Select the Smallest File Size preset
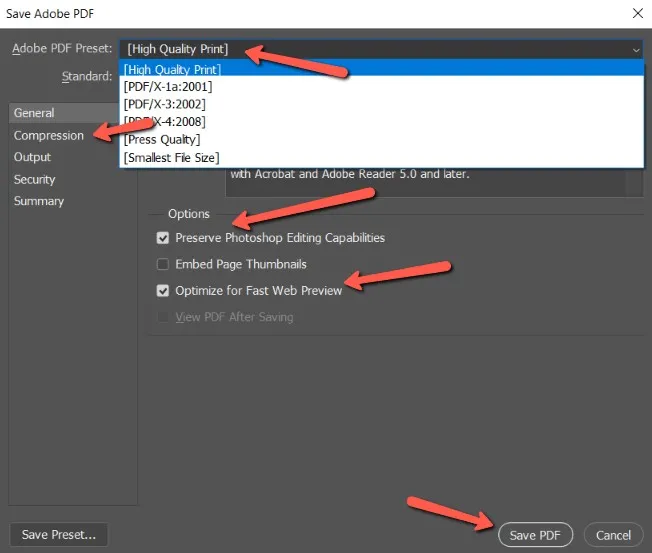This screenshot has height=553, width=652. [381, 158]
